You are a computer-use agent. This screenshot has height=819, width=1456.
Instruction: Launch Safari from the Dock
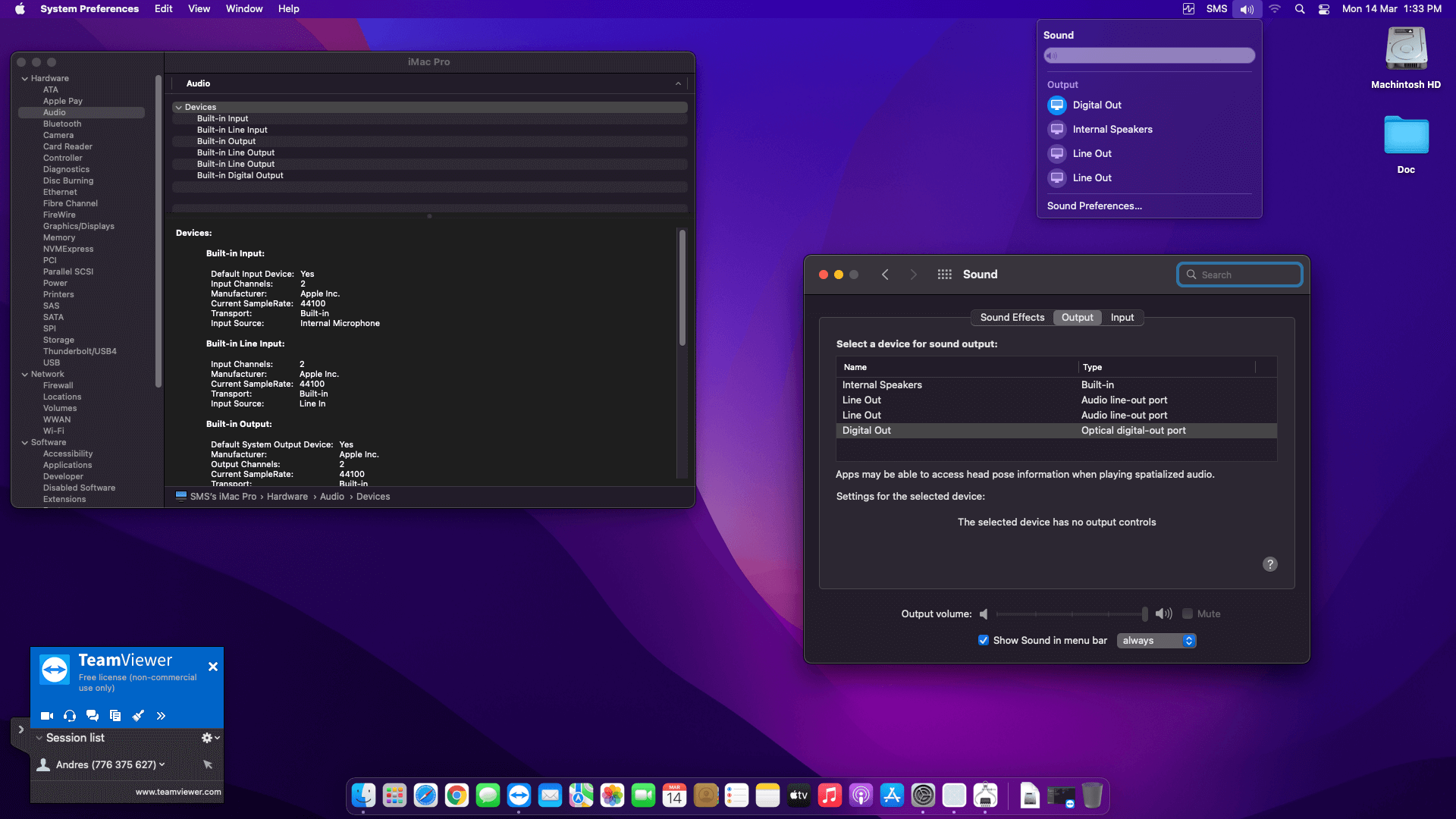(x=425, y=795)
